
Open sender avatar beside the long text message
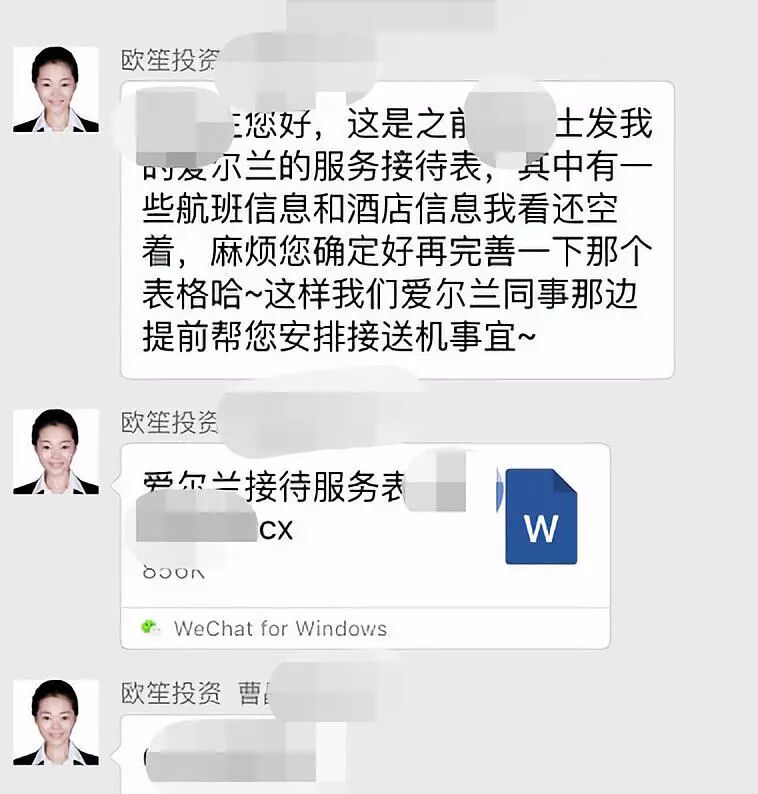(x=56, y=89)
